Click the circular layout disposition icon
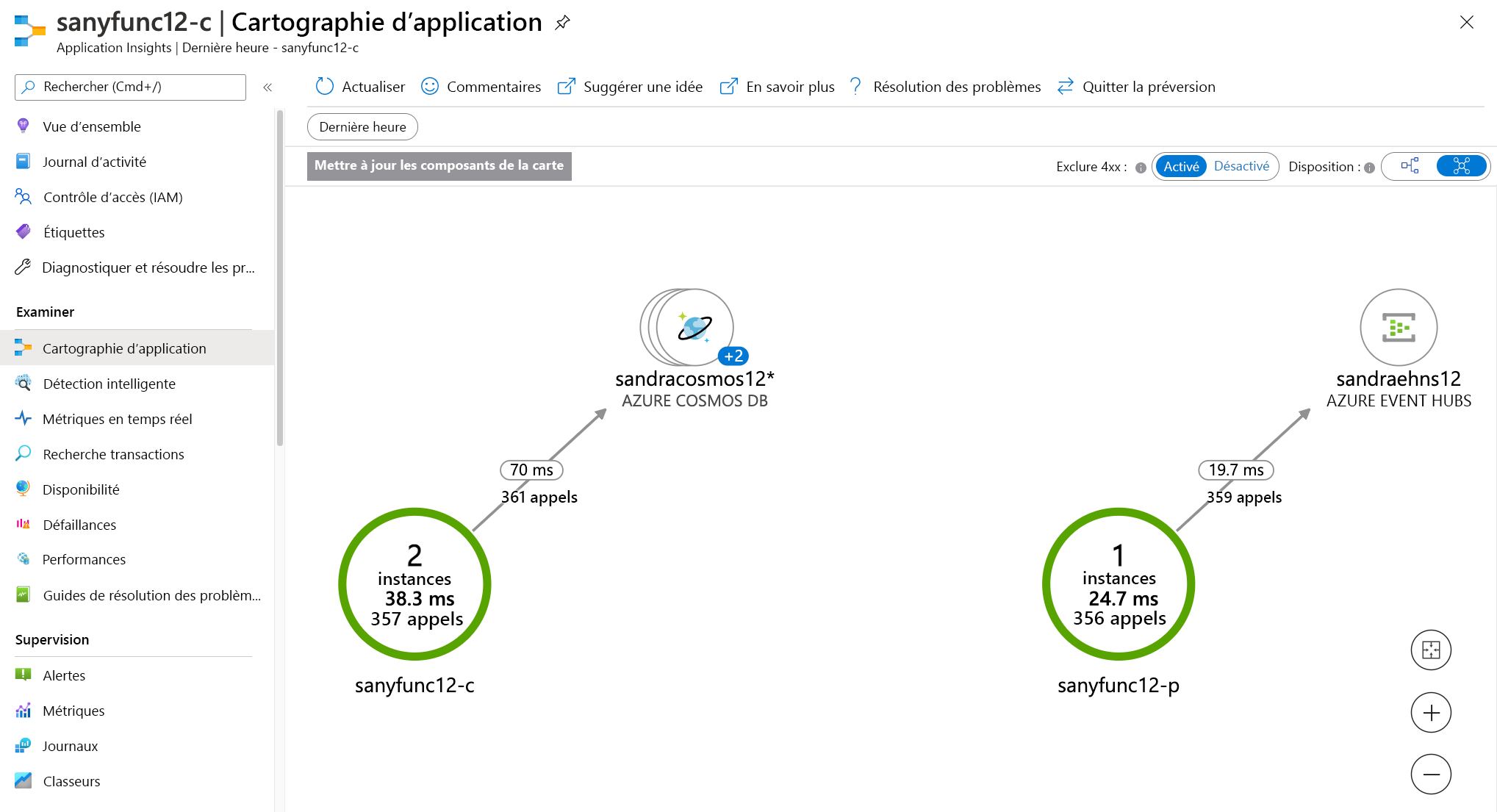Screen dimensions: 1497x812 [x=1460, y=166]
